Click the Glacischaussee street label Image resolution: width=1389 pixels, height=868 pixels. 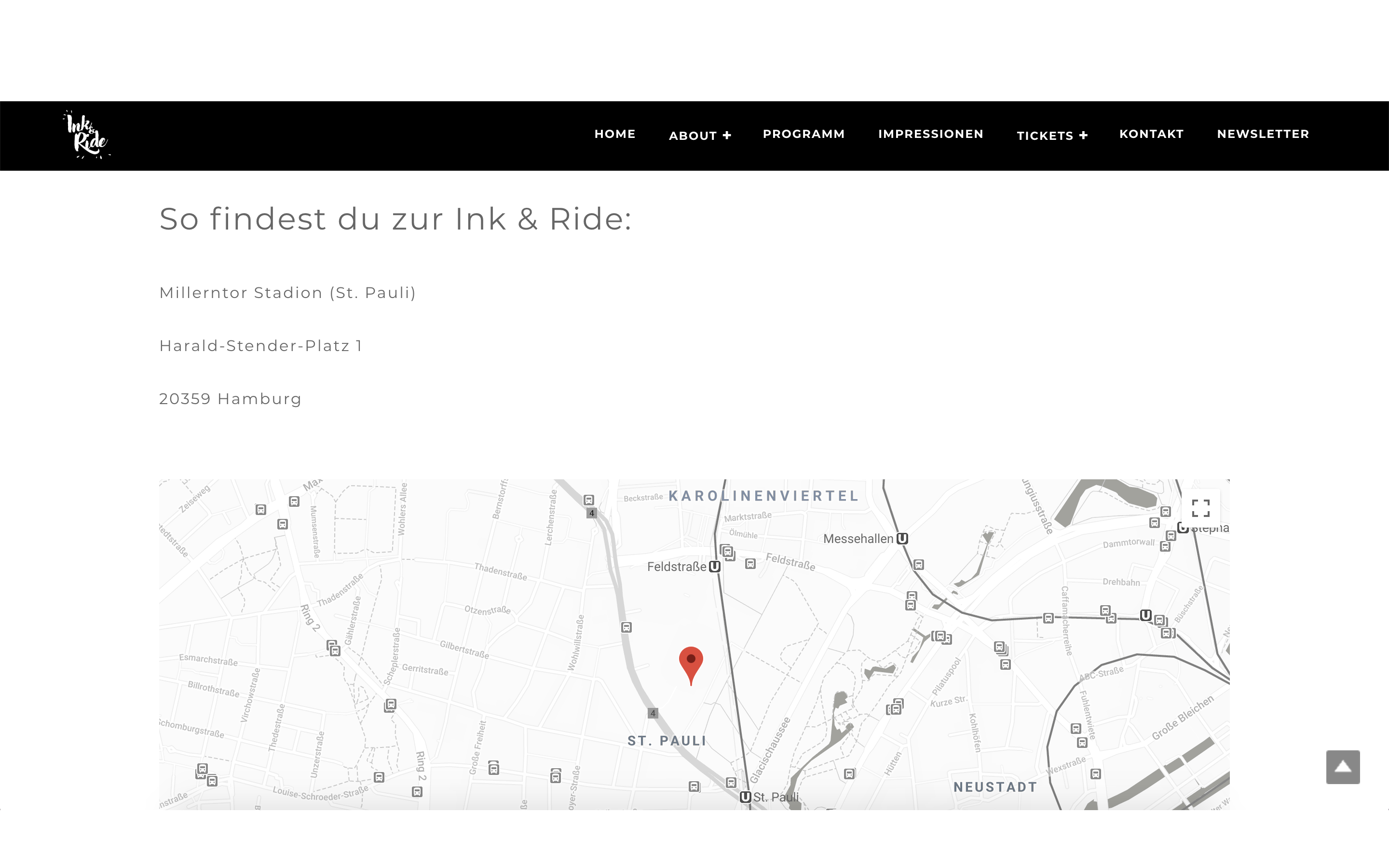click(x=770, y=750)
